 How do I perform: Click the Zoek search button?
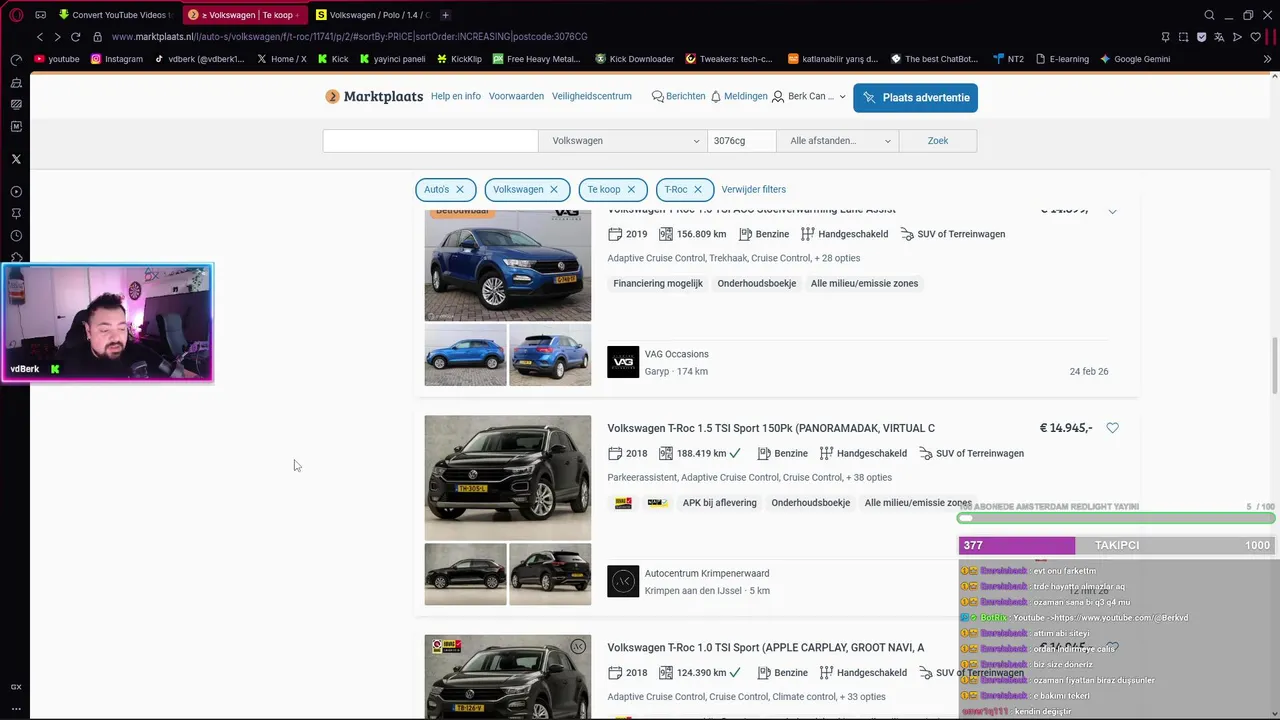pos(938,141)
